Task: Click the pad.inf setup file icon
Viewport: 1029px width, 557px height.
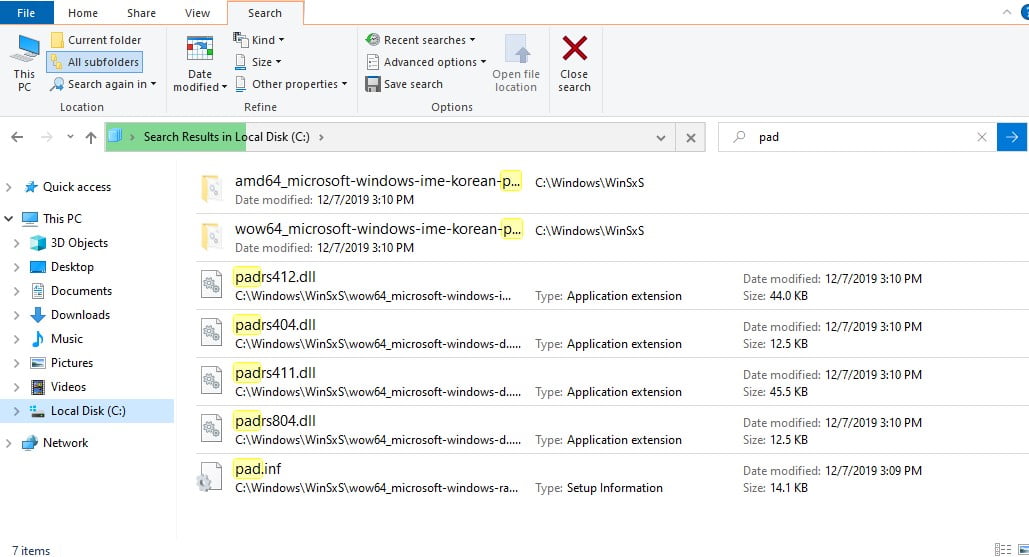Action: pyautogui.click(x=211, y=477)
